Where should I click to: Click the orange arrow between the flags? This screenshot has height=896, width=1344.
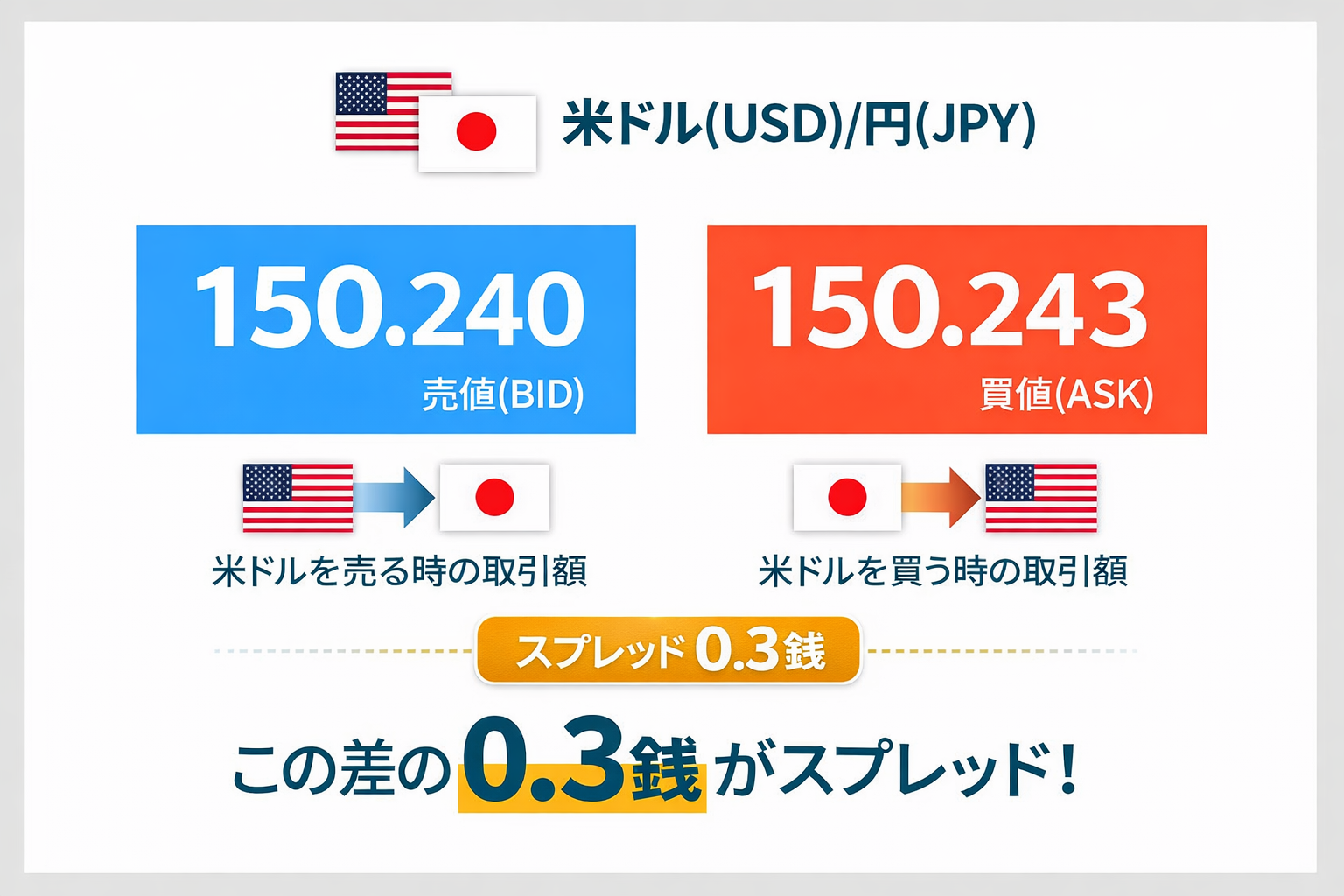click(x=941, y=497)
